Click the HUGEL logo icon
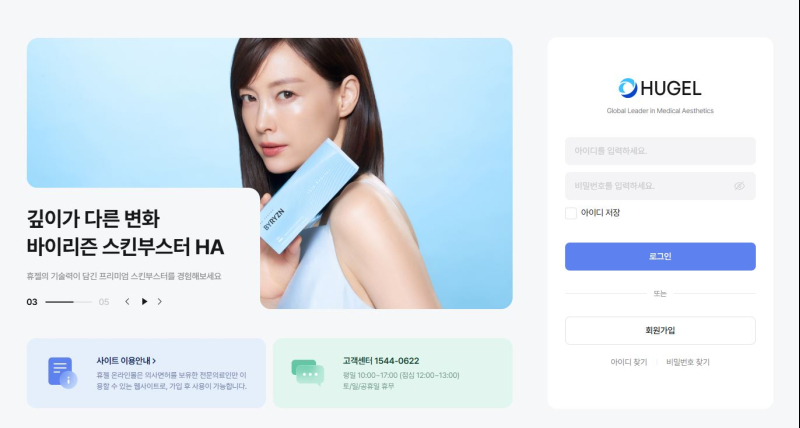 [628, 88]
